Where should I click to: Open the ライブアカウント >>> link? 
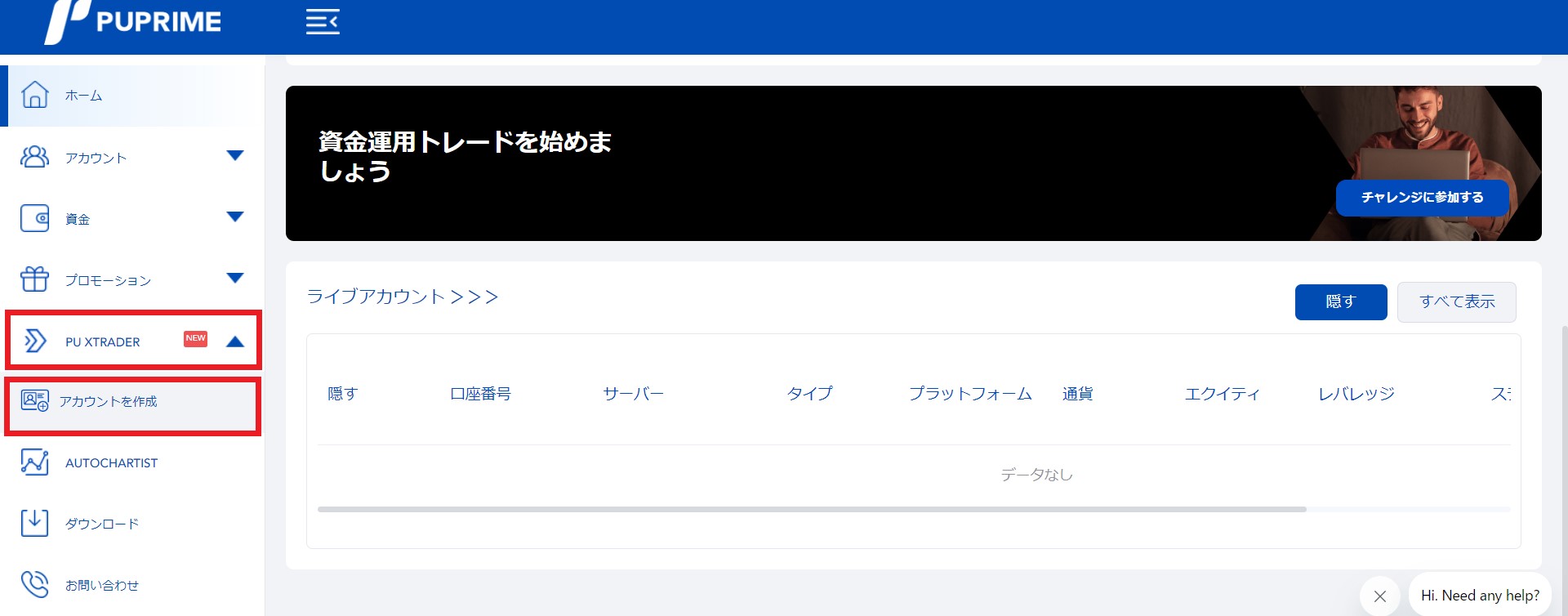(402, 297)
